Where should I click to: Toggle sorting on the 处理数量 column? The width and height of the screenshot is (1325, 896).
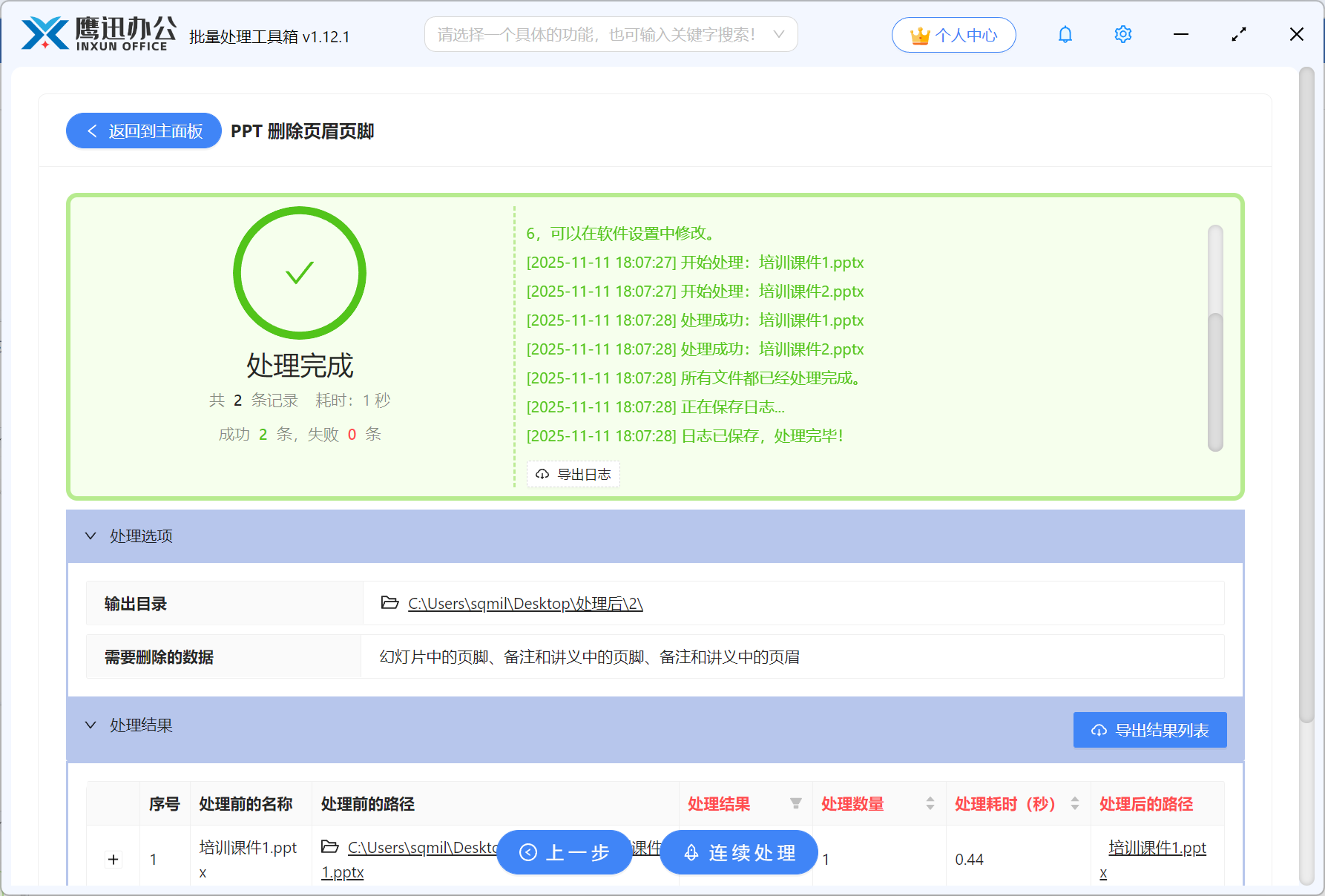pyautogui.click(x=930, y=803)
